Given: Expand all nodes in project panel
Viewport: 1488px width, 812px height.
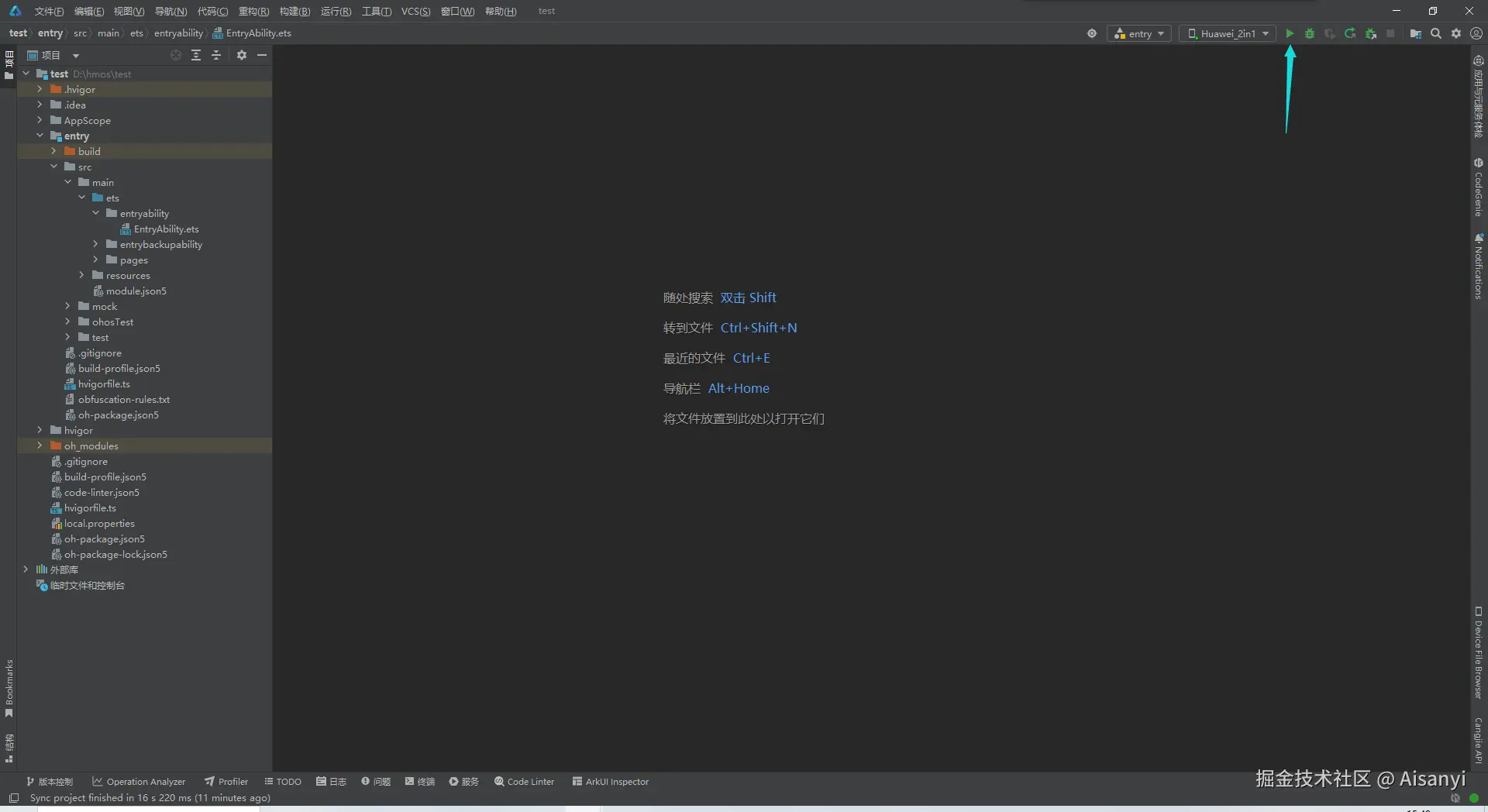Looking at the screenshot, I should 196,55.
